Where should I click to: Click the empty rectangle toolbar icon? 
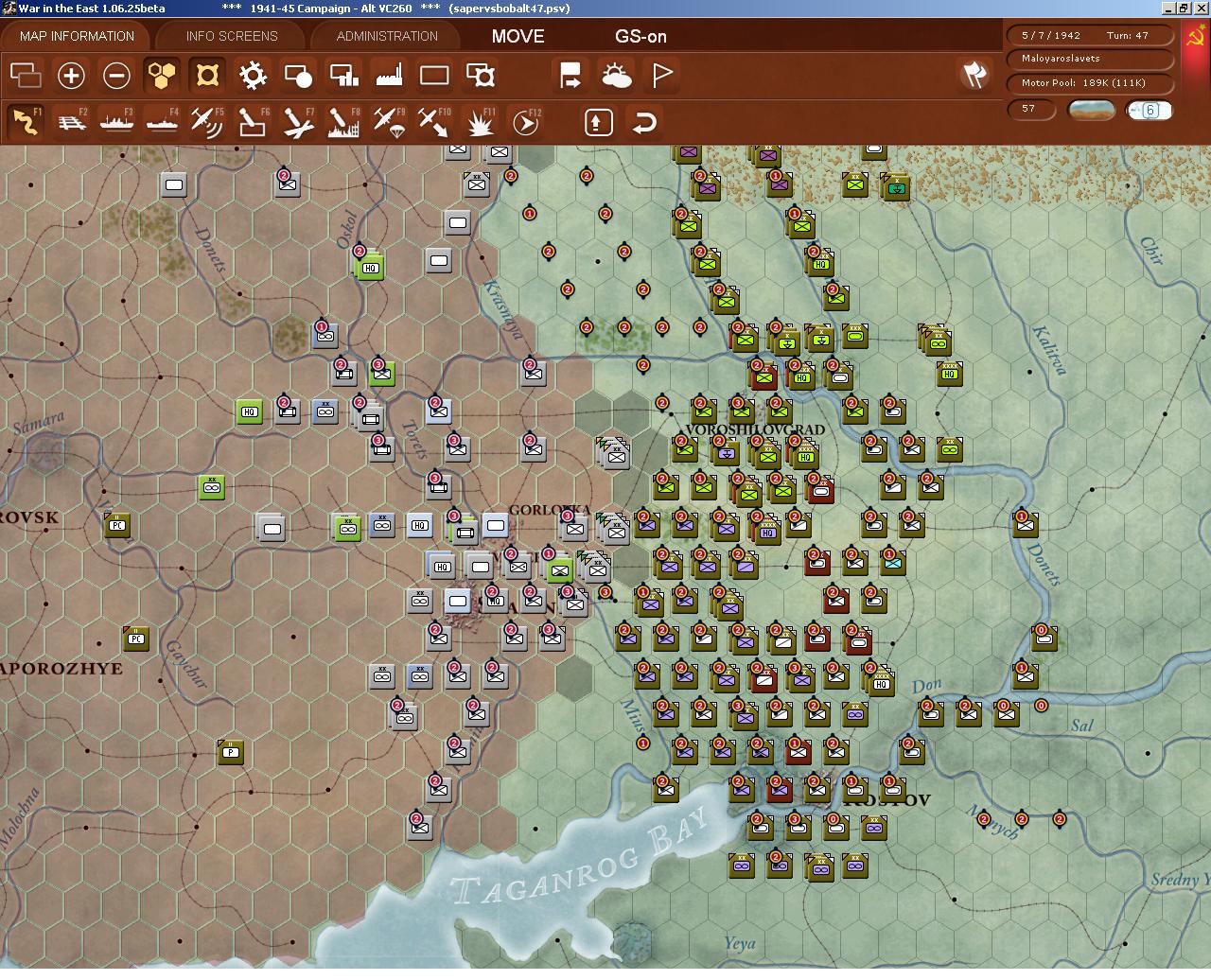(434, 75)
